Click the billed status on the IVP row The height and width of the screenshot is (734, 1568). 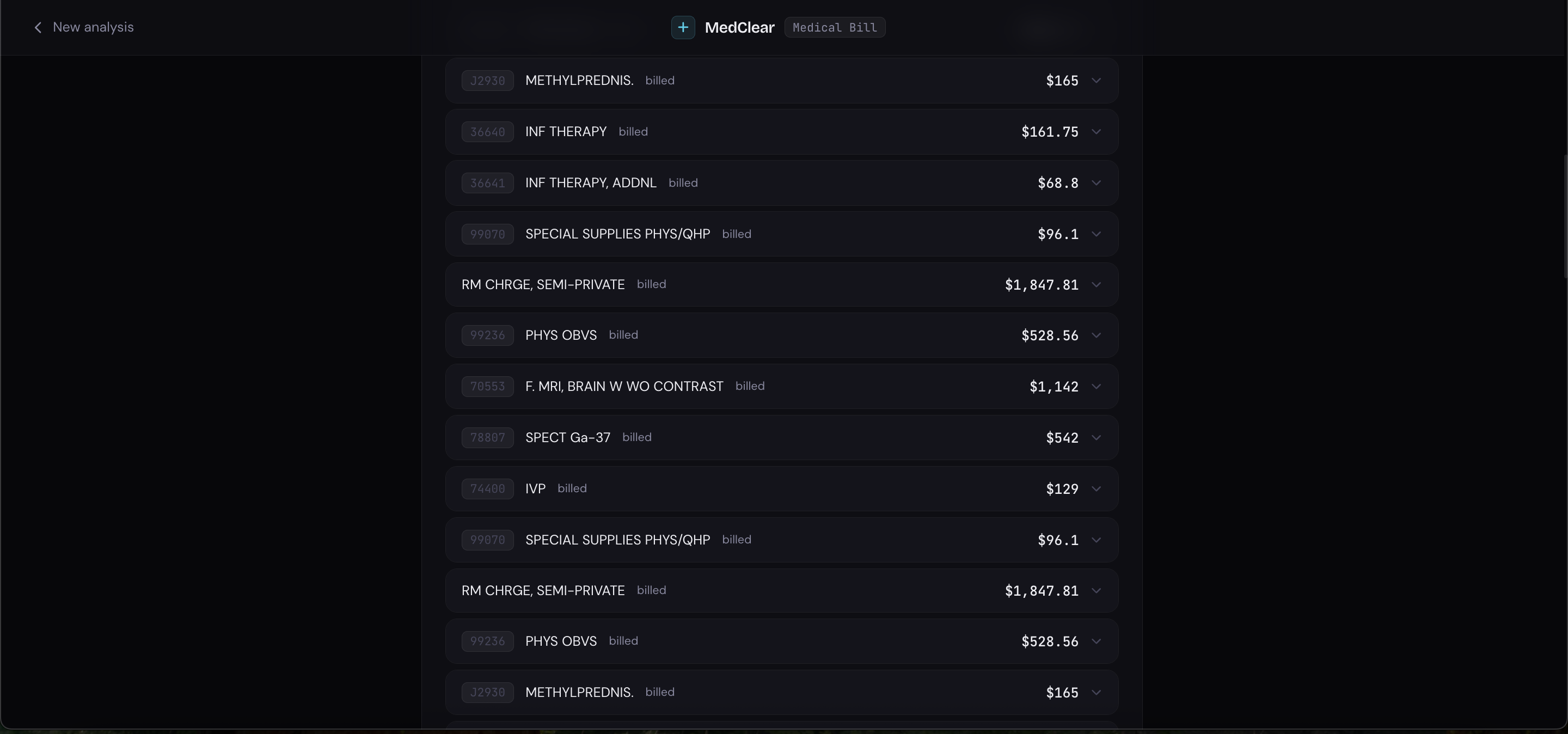[572, 489]
